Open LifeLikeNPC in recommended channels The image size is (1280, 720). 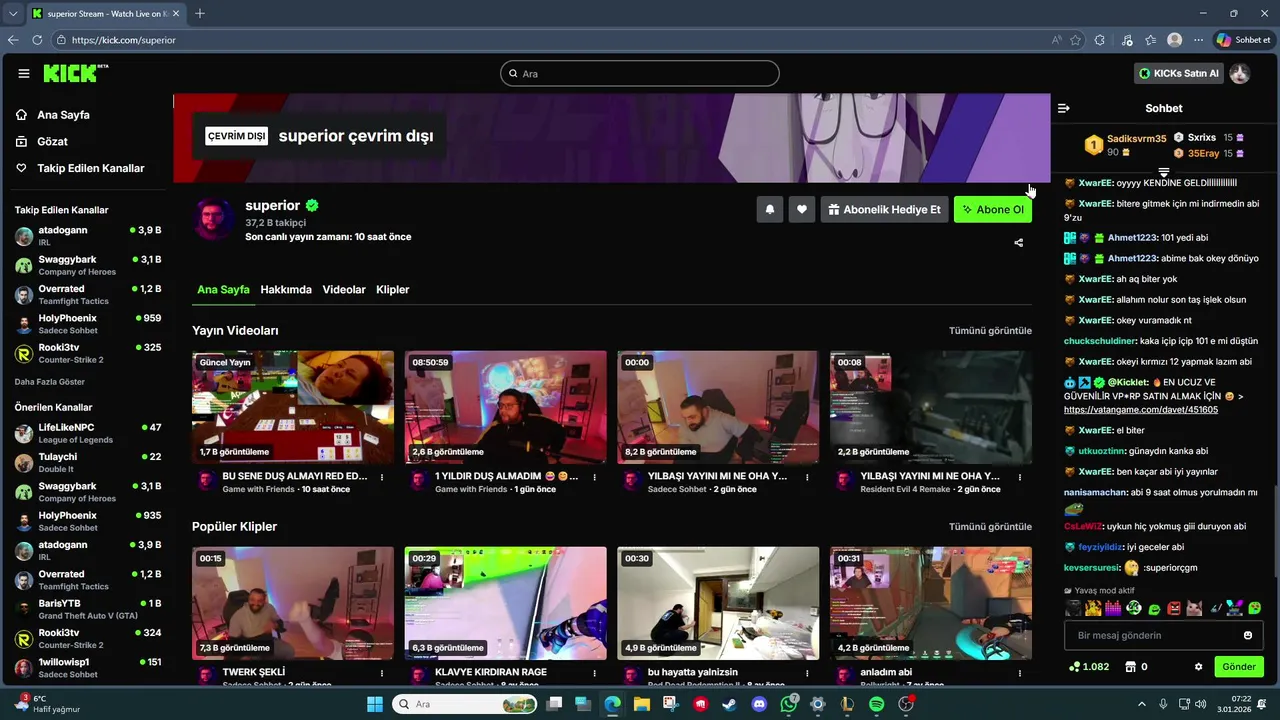pos(88,433)
